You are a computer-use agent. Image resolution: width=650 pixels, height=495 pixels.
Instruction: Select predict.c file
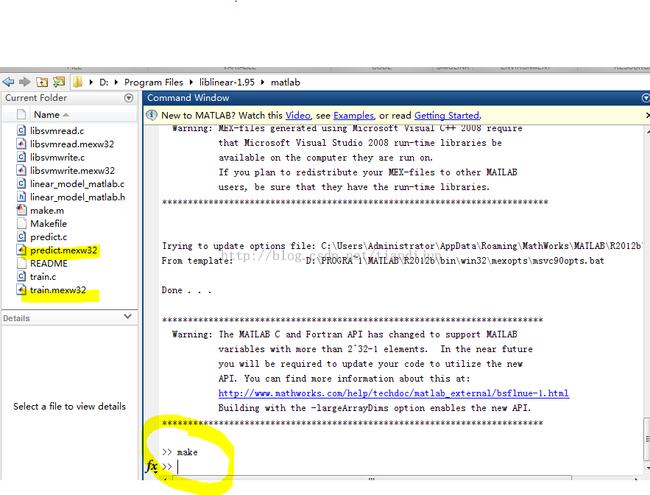pyautogui.click(x=48, y=237)
